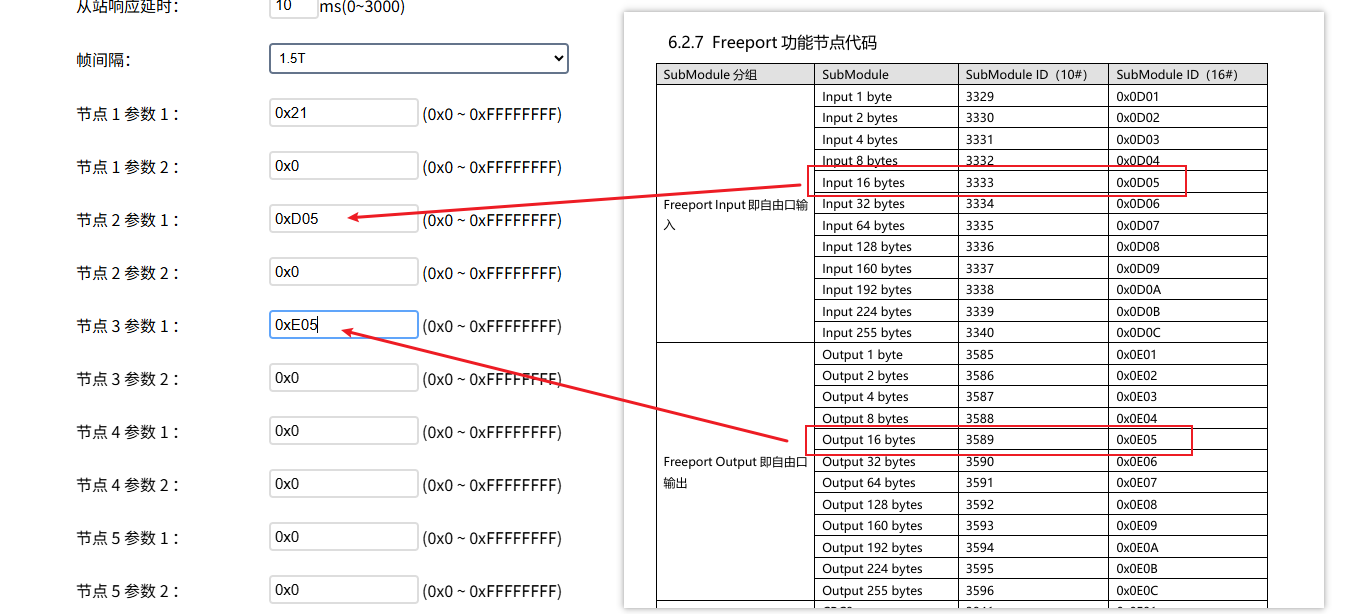This screenshot has height=614, width=1358.
Task: Click the 节点 4 参数 1 input field
Action: 343,431
